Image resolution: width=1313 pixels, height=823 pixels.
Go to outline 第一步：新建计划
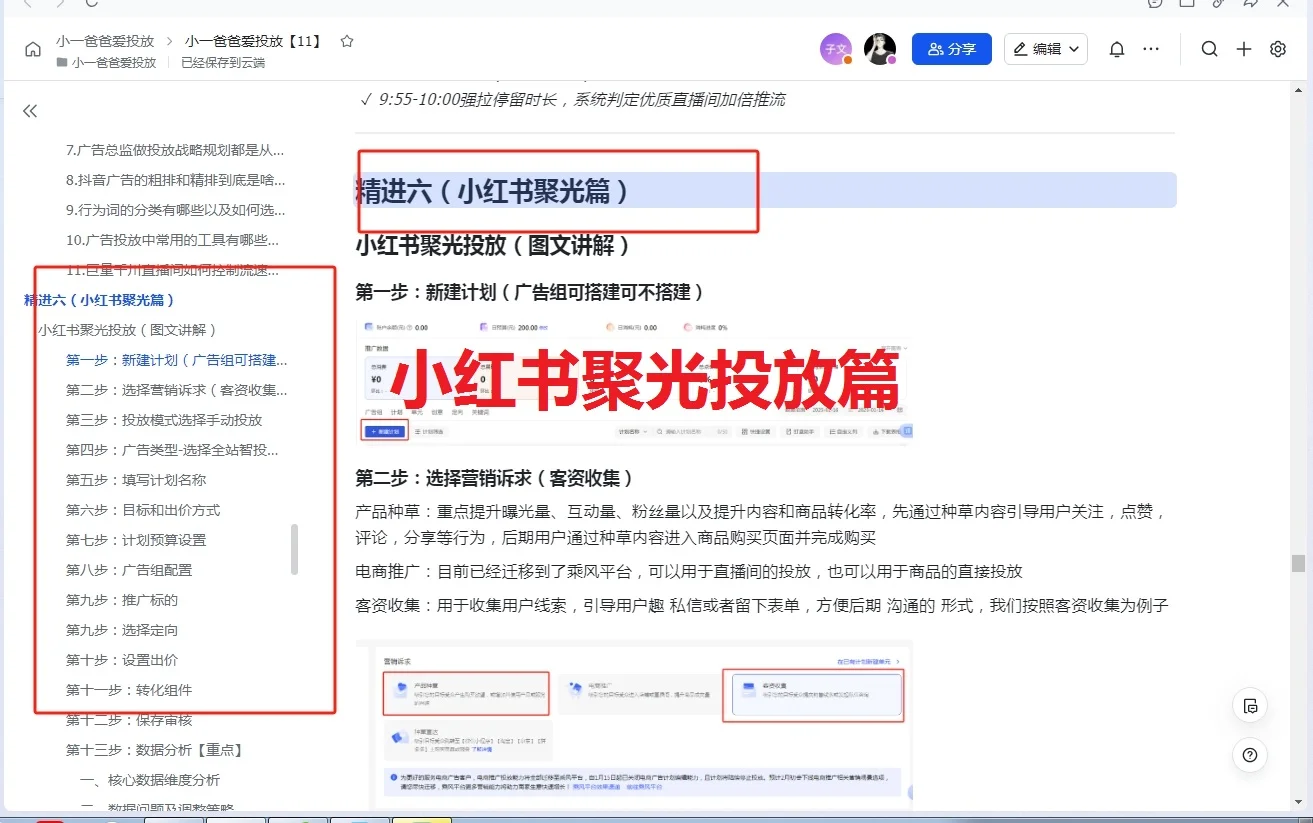pos(177,360)
